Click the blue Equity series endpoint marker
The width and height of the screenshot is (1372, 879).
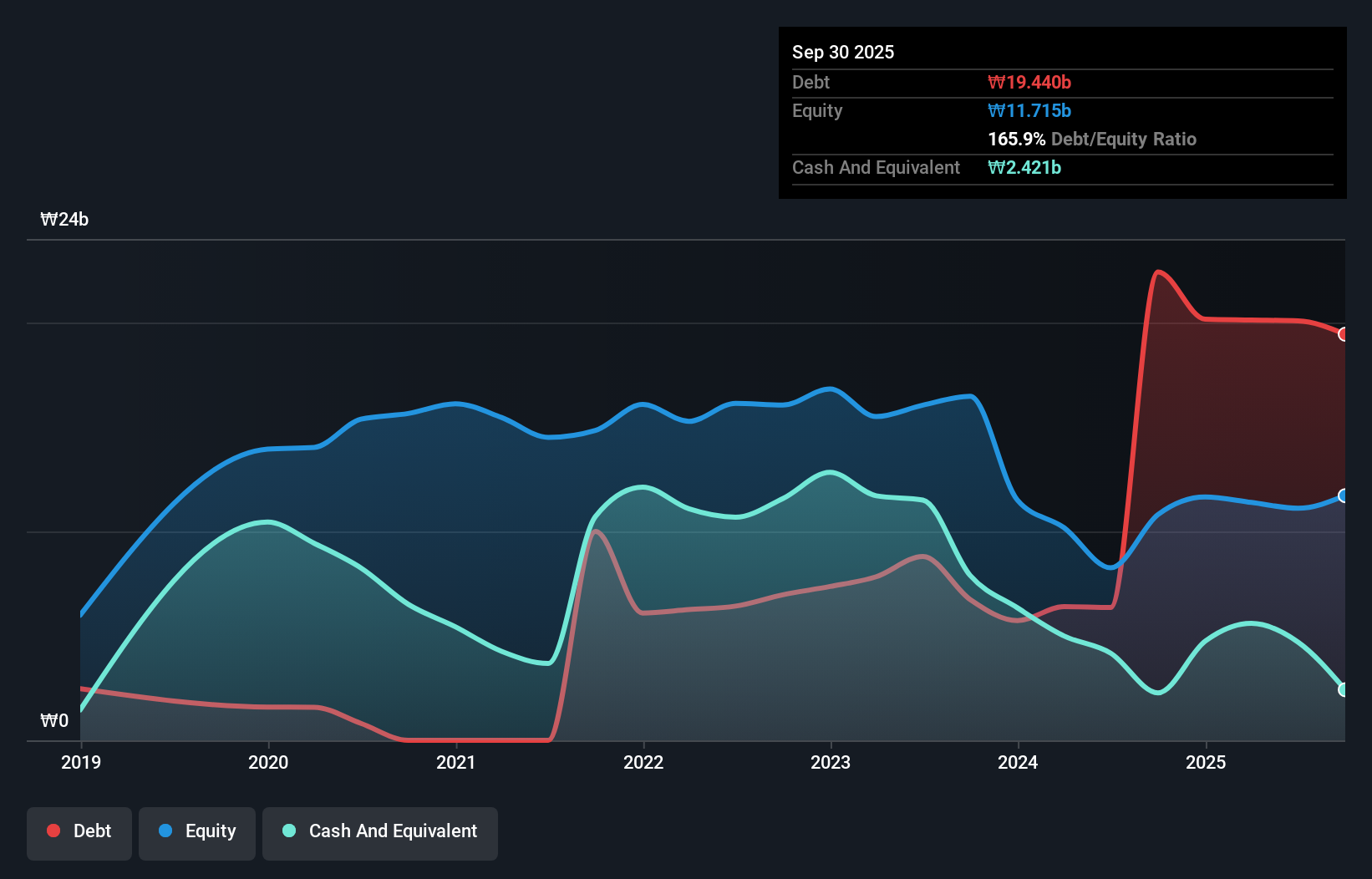coord(1344,495)
